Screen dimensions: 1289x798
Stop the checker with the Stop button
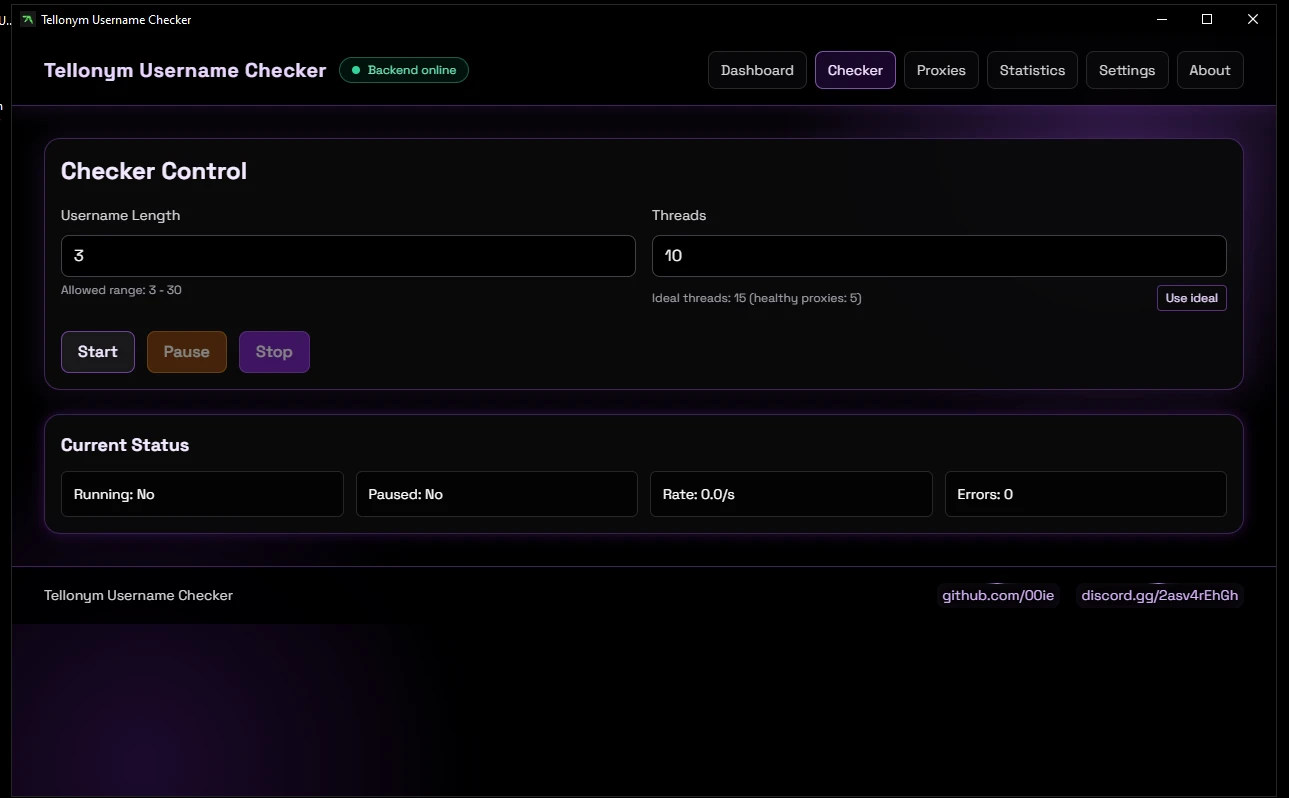274,352
